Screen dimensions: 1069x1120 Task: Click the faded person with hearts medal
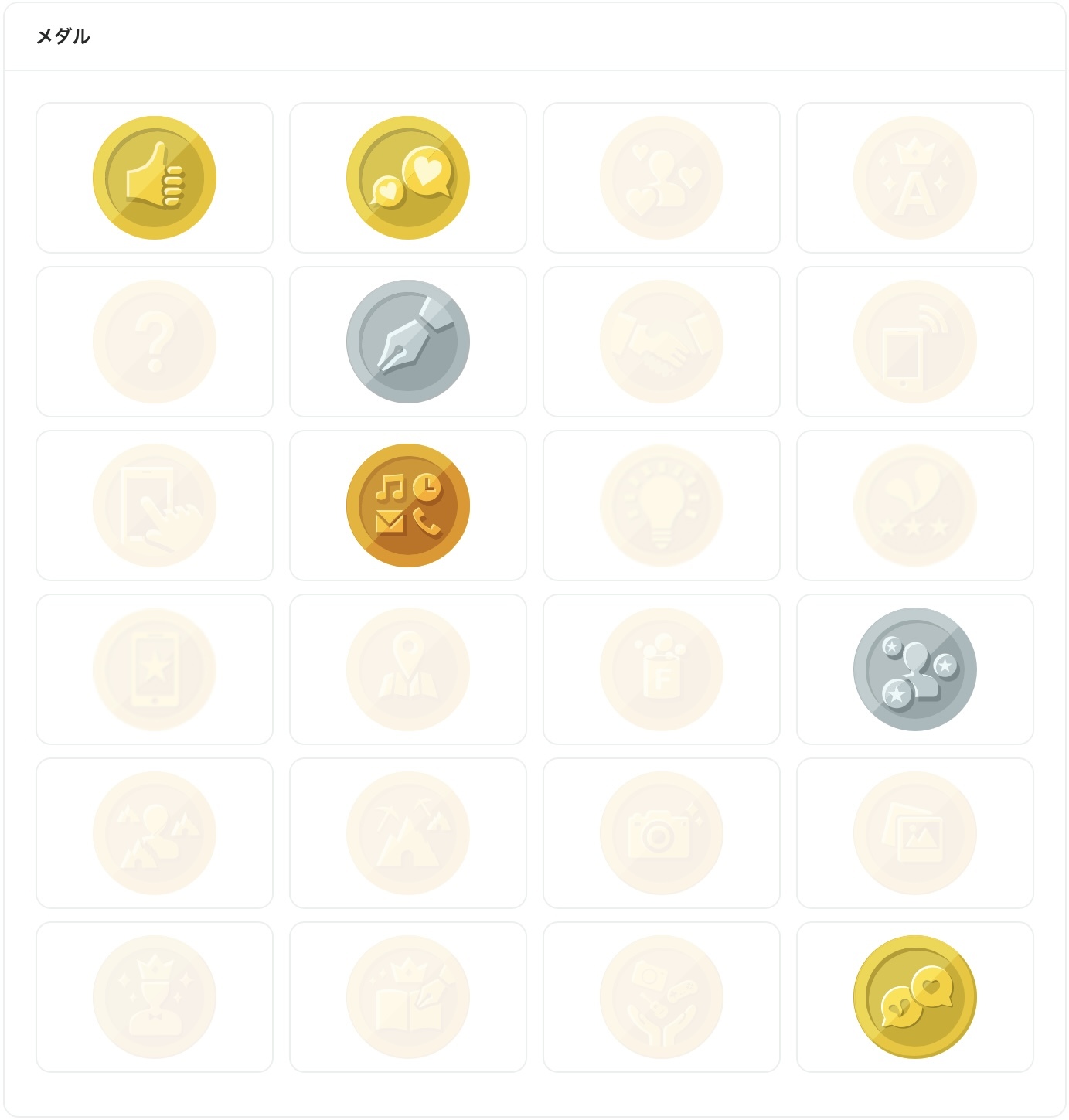click(662, 178)
